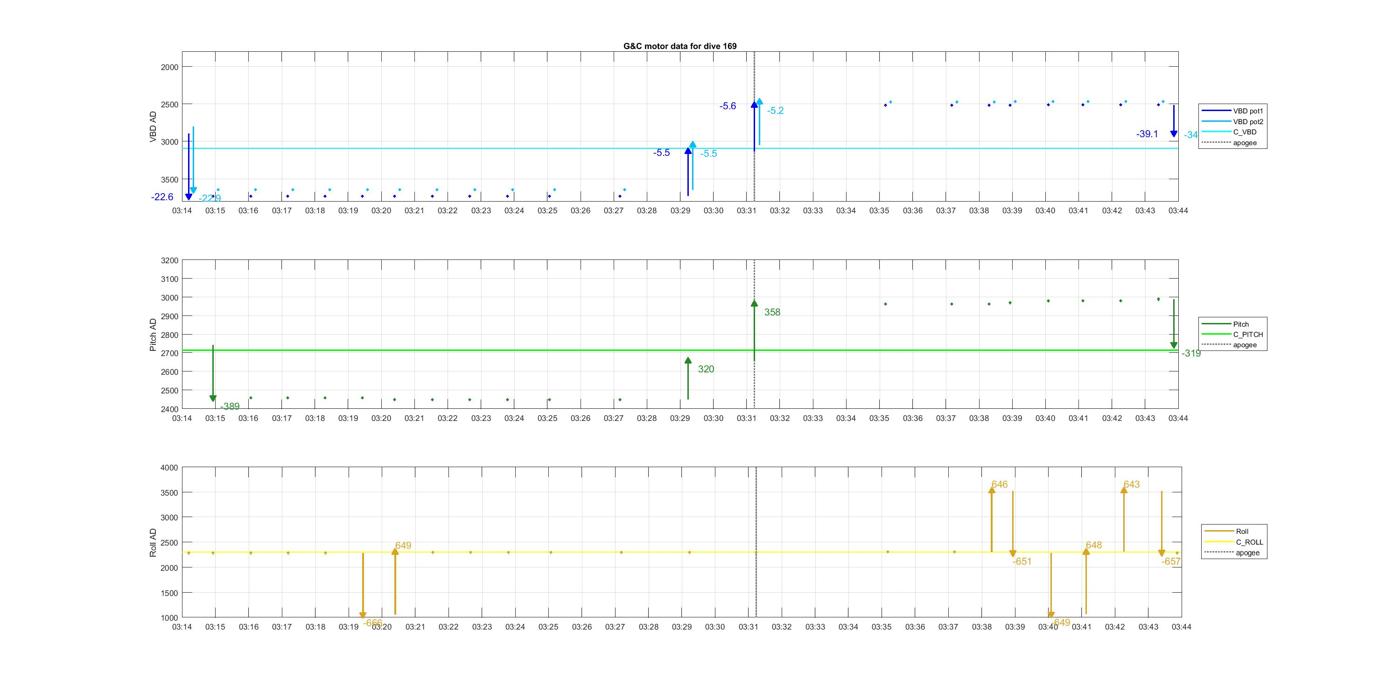Click the "3200" tick on the Pitch axis
Viewport: 1400px width, 693px height.
pos(170,261)
